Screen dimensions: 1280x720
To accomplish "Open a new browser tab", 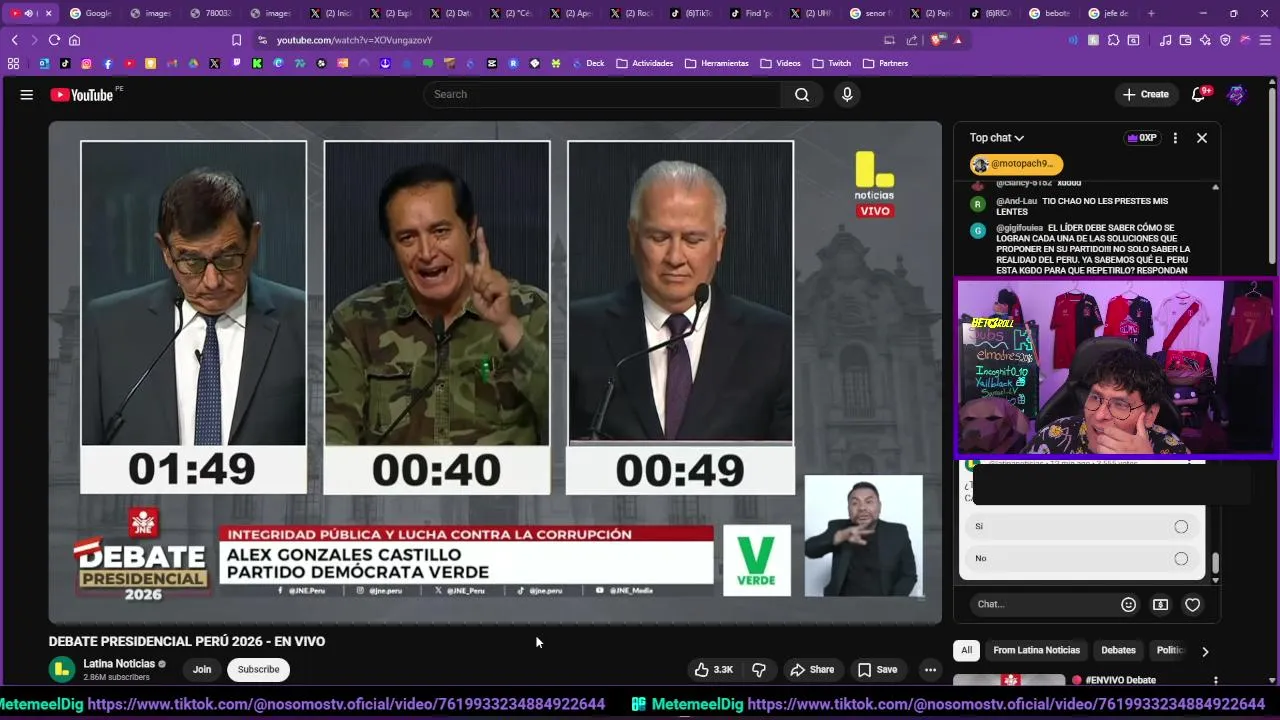I will pos(1151,13).
